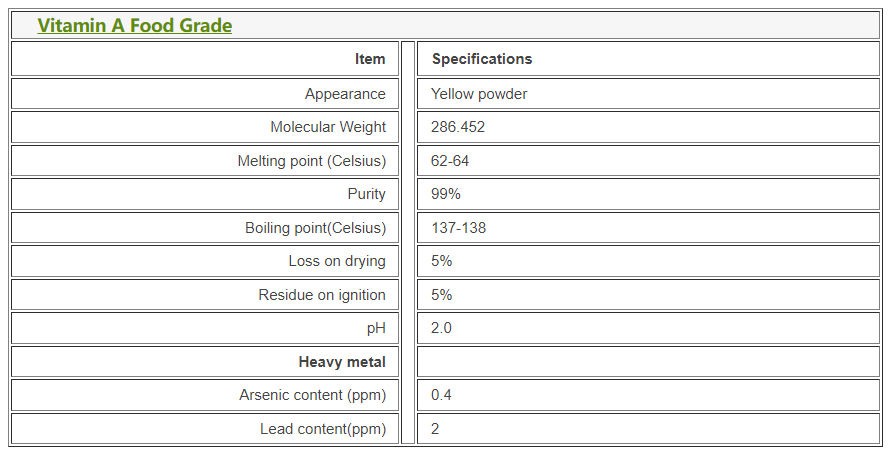Select the Lead content(ppm) label

click(322, 429)
